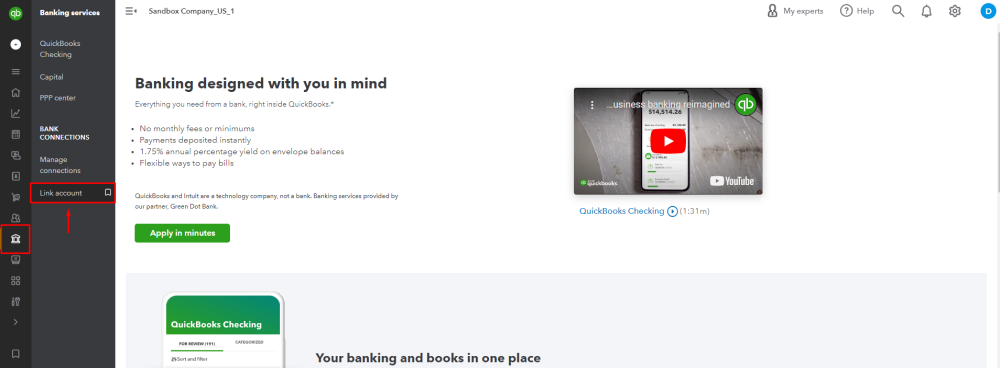Open My experts
This screenshot has height=368, width=1000.
click(x=795, y=11)
